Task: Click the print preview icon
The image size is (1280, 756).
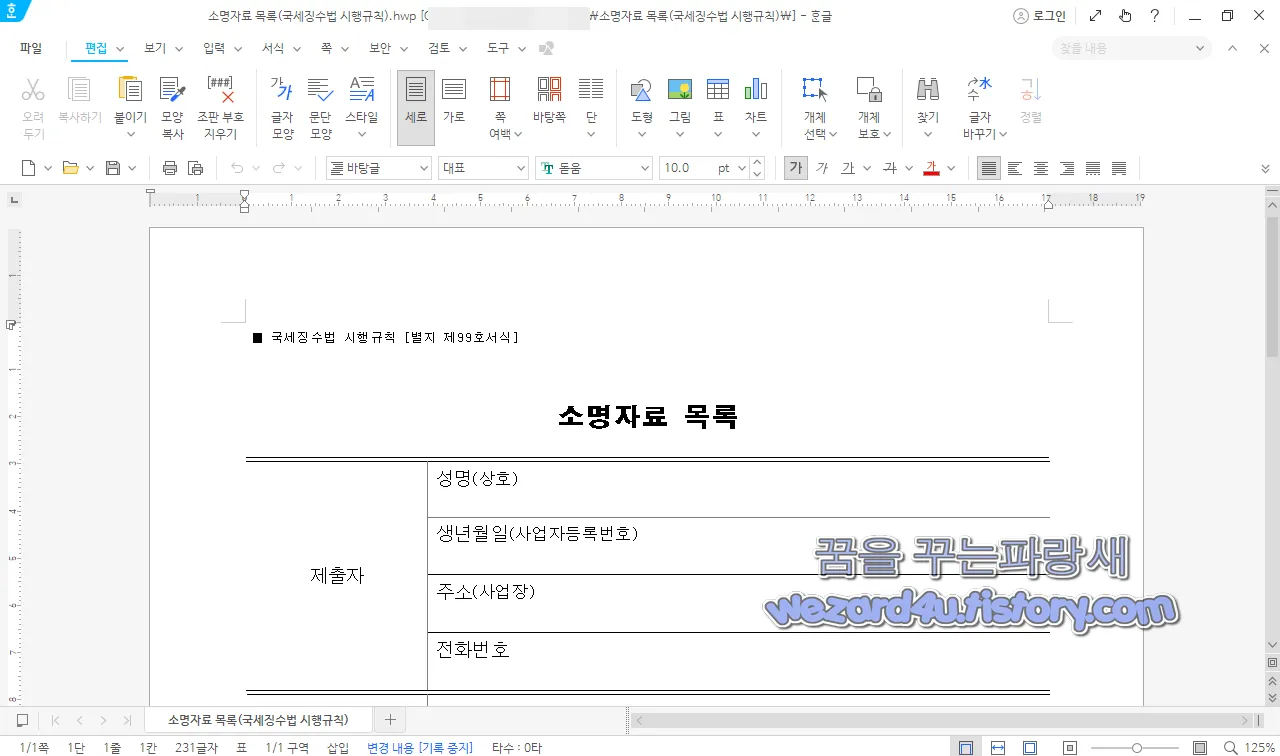Action: (196, 168)
